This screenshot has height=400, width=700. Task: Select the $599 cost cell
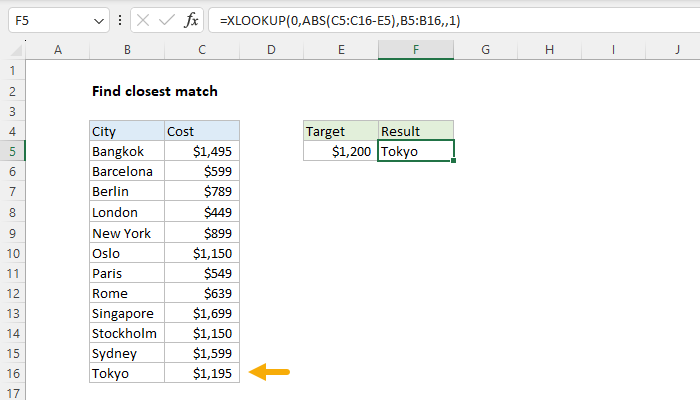pos(202,171)
